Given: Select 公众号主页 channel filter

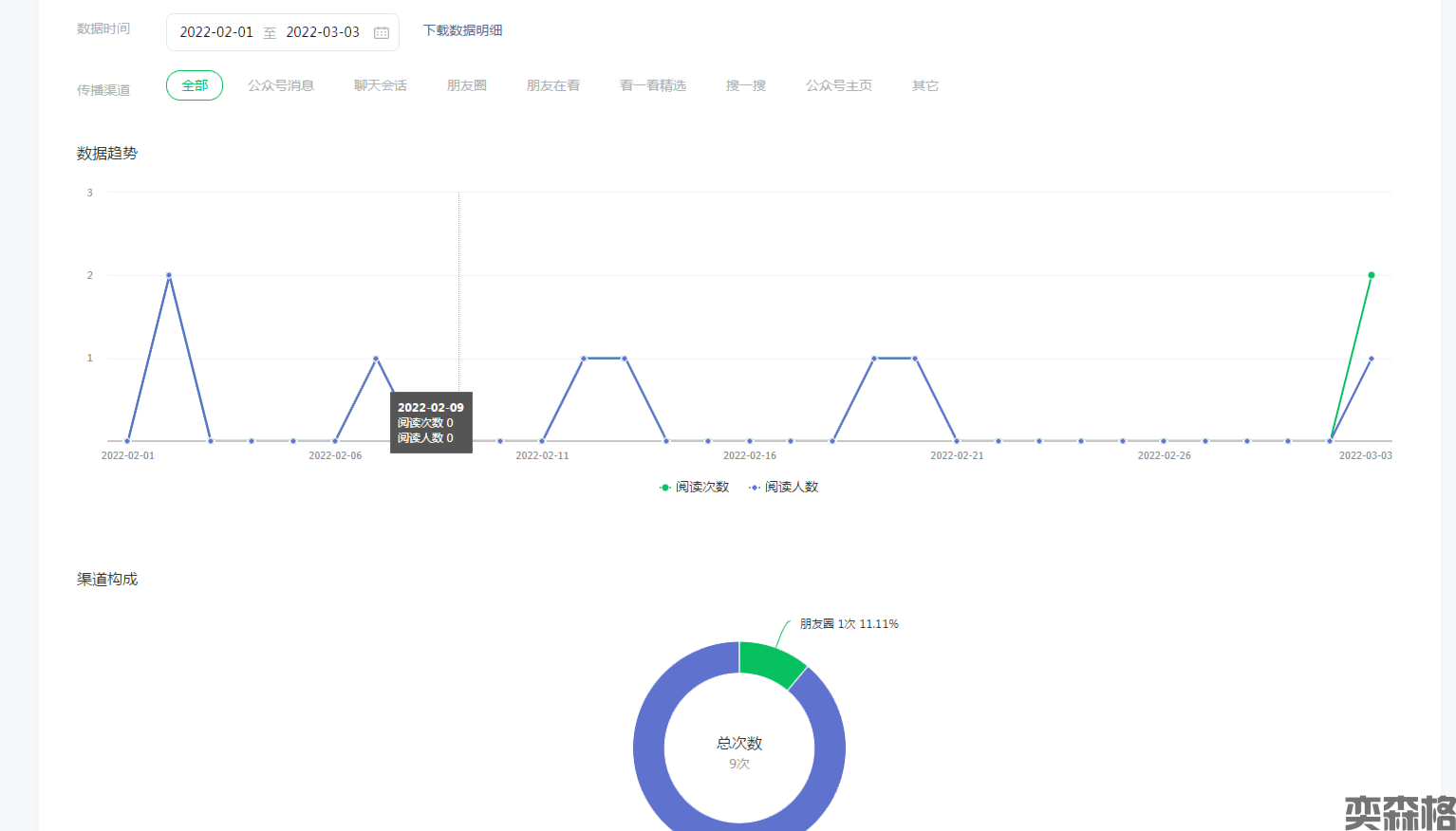Looking at the screenshot, I should click(839, 85).
